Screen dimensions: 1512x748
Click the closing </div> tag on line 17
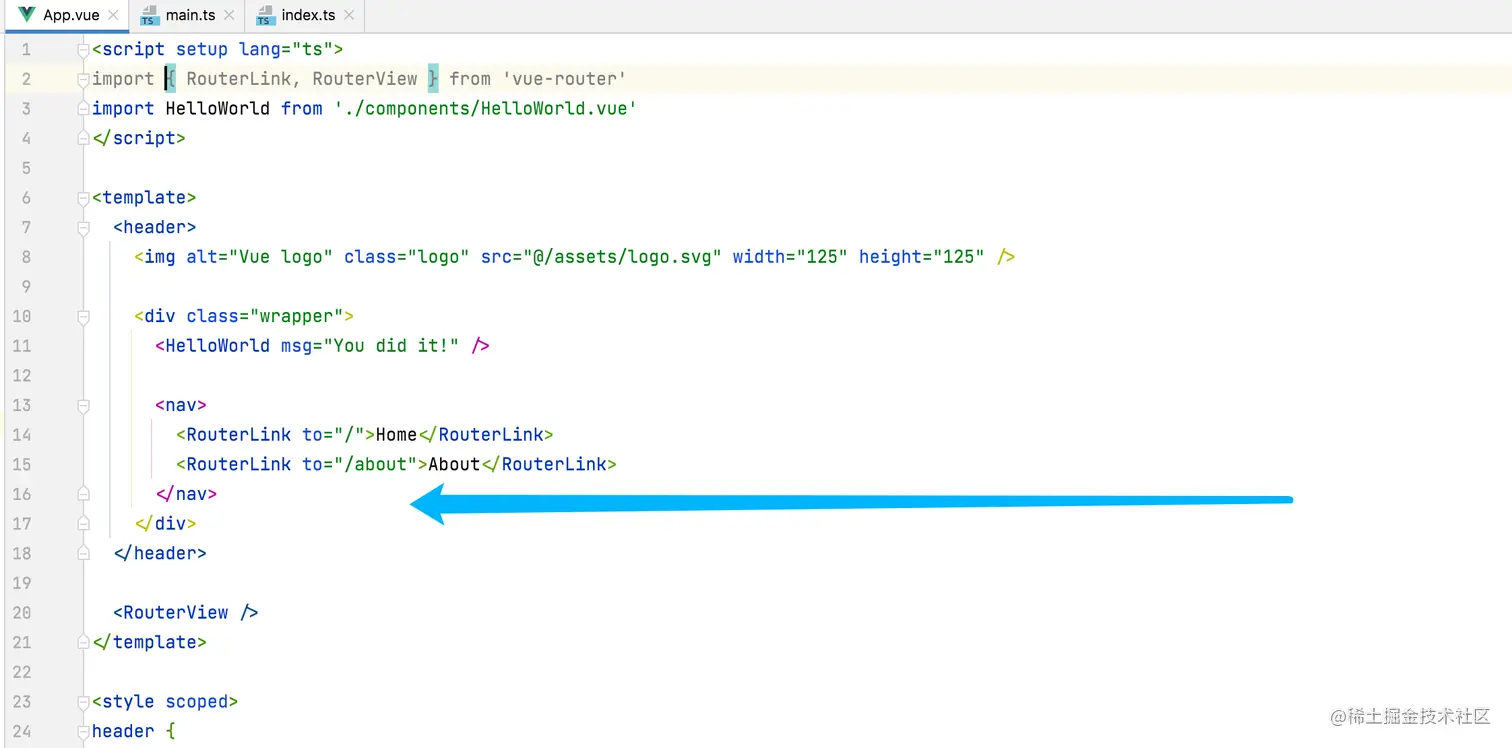tap(165, 523)
